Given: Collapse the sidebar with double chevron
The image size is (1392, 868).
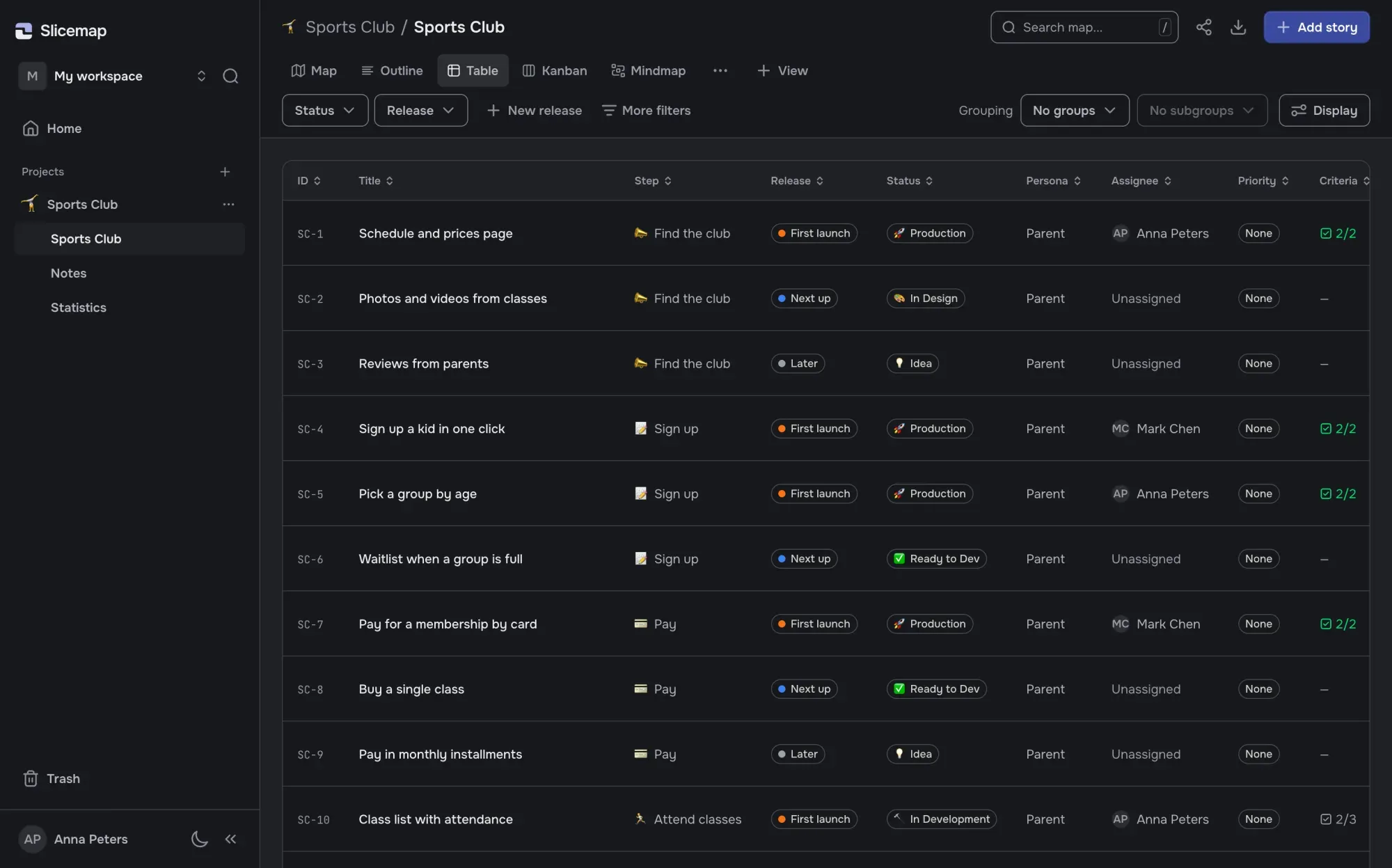Looking at the screenshot, I should 230,839.
